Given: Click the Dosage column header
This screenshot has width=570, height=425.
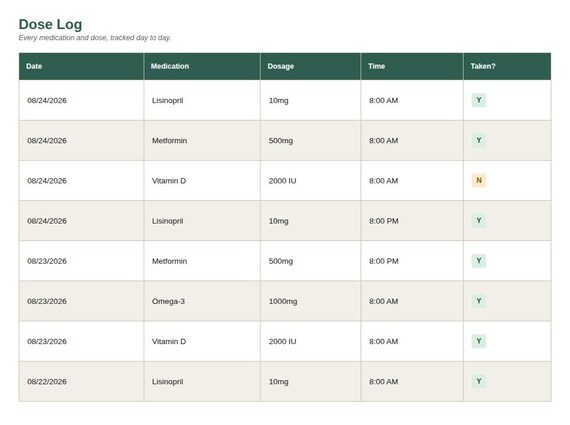Looking at the screenshot, I should 311,66.
